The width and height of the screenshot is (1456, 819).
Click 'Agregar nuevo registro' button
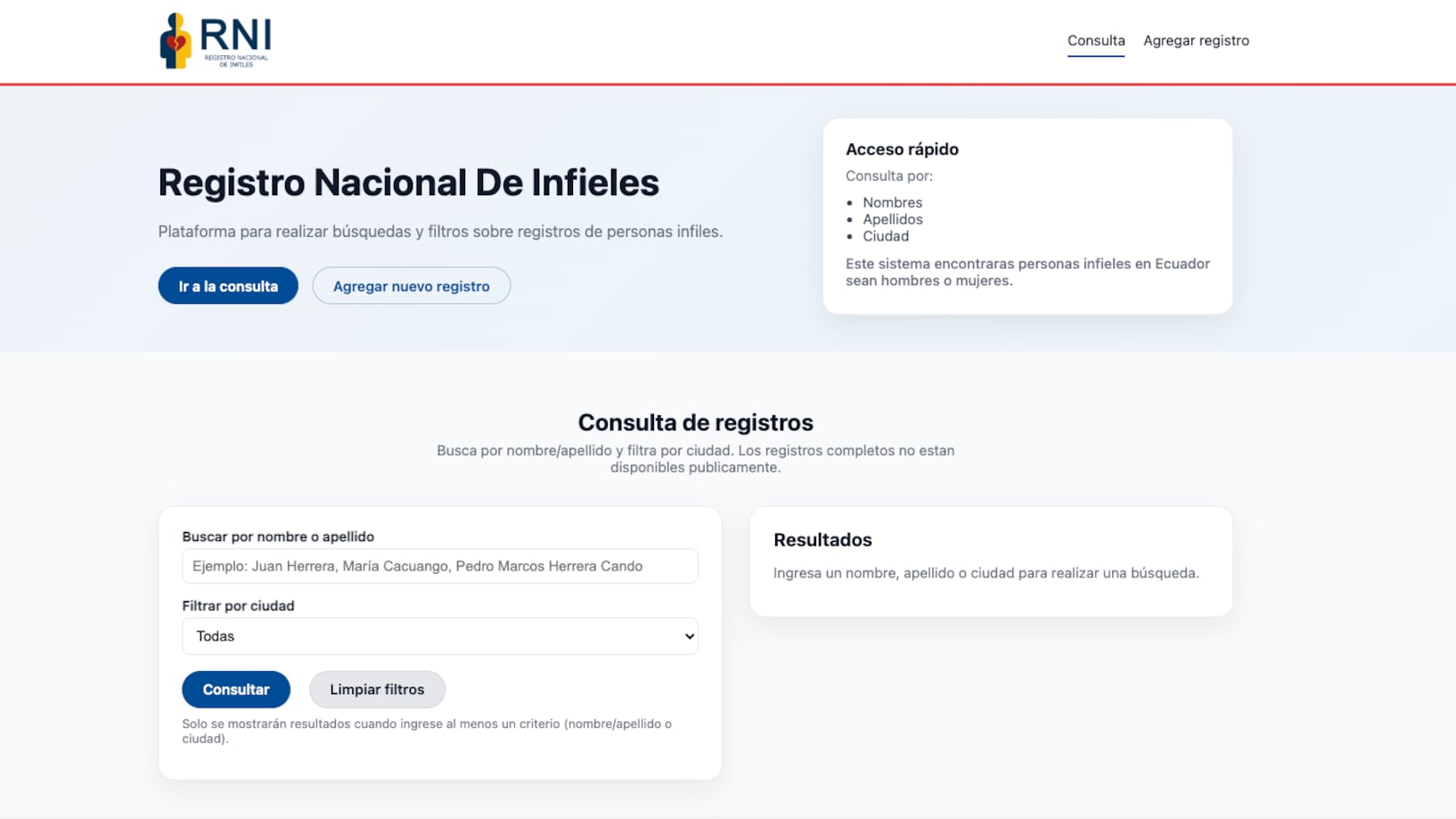point(411,285)
